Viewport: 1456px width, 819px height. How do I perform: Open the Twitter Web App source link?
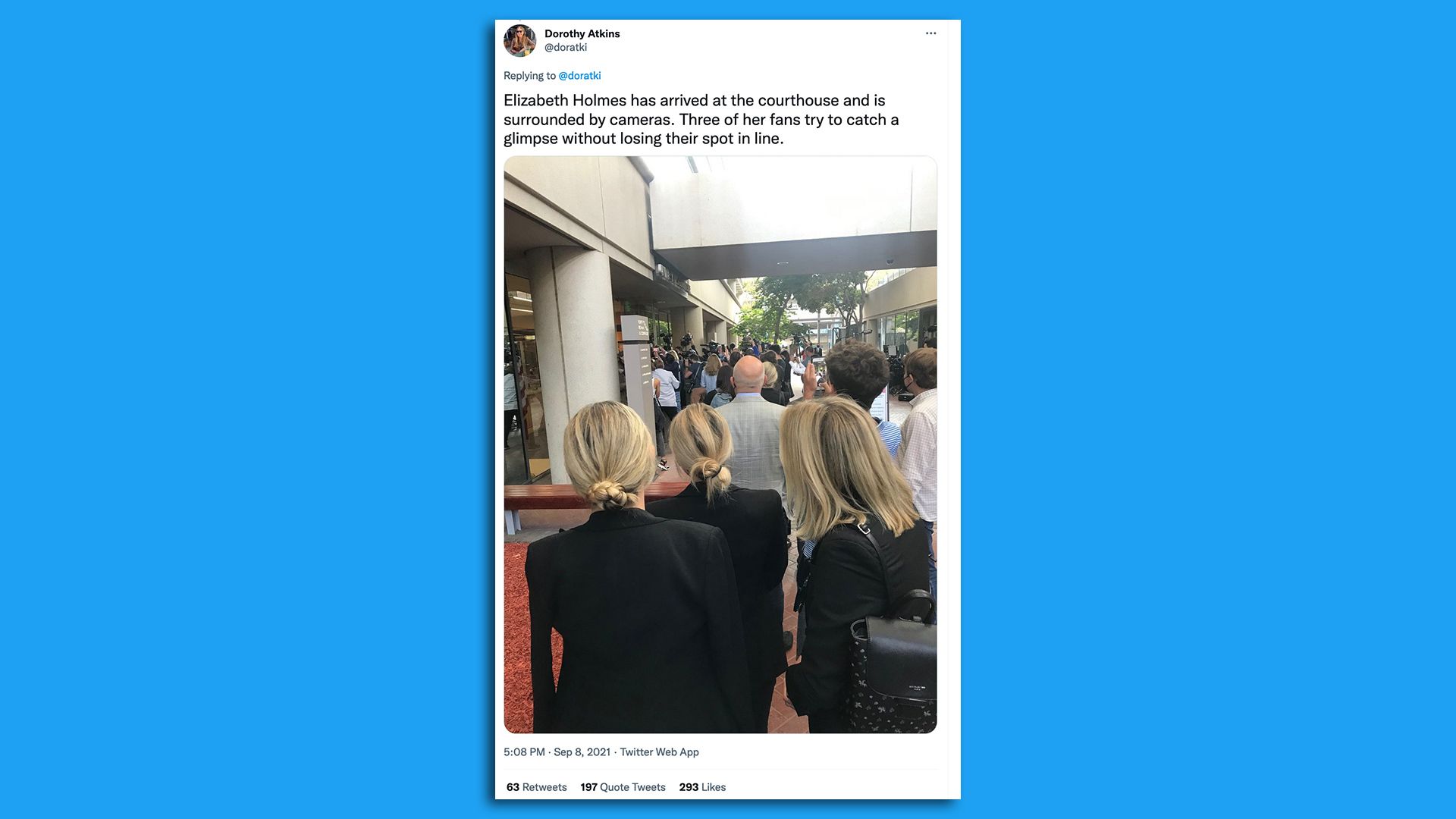(x=659, y=752)
